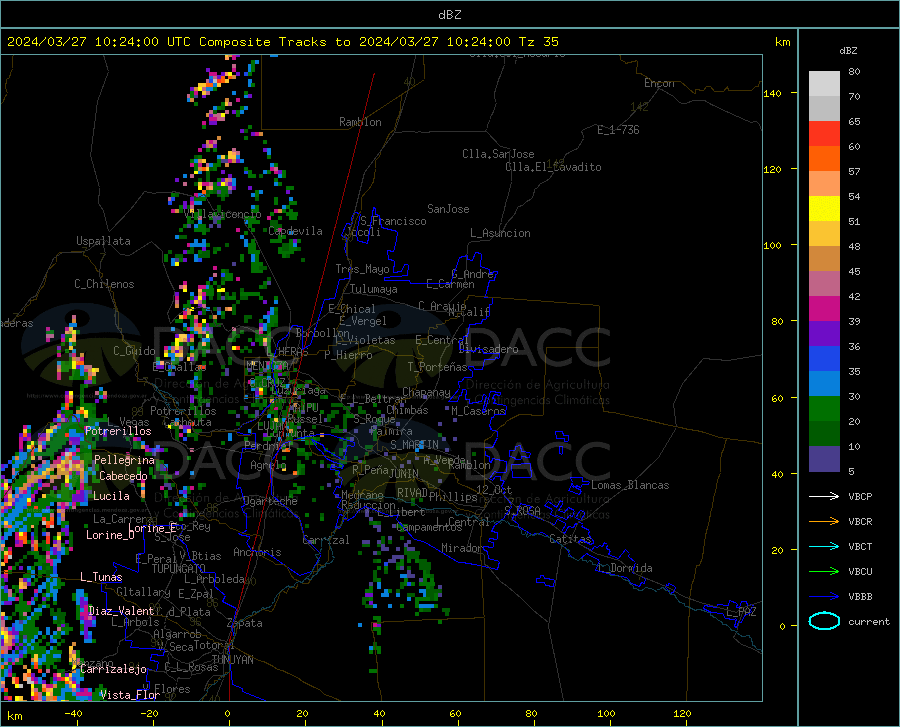Select the brown 48-45 dBZ color band
This screenshot has width=900, height=727.
pyautogui.click(x=824, y=259)
